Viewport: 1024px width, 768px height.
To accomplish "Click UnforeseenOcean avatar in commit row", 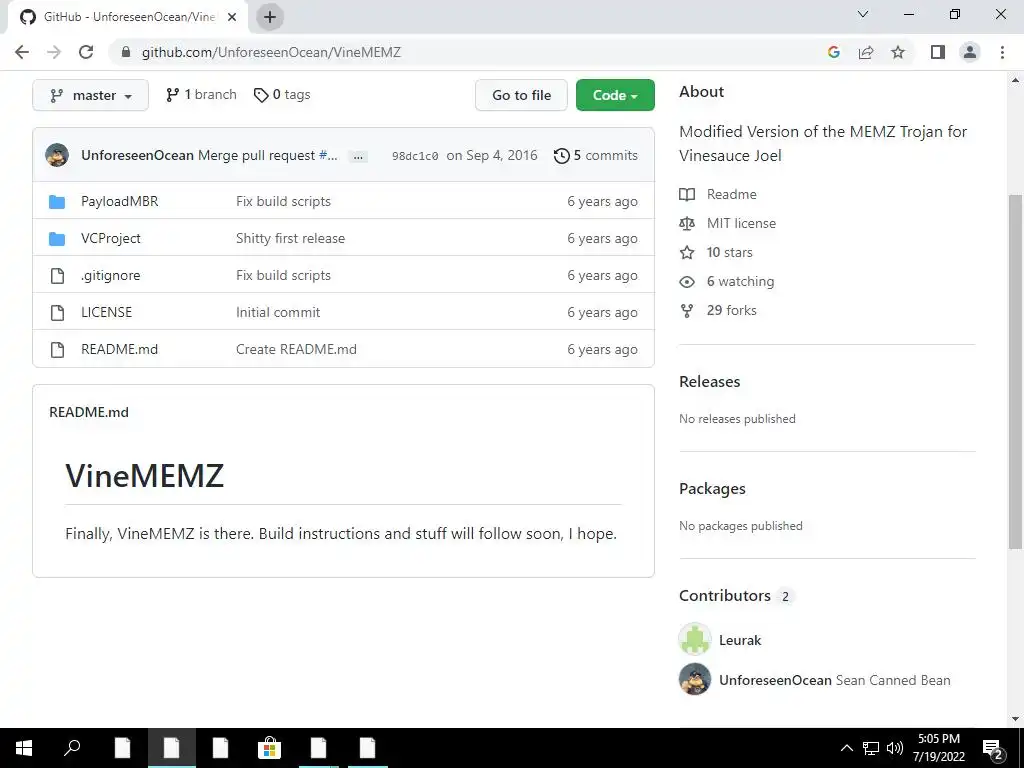I will point(57,155).
